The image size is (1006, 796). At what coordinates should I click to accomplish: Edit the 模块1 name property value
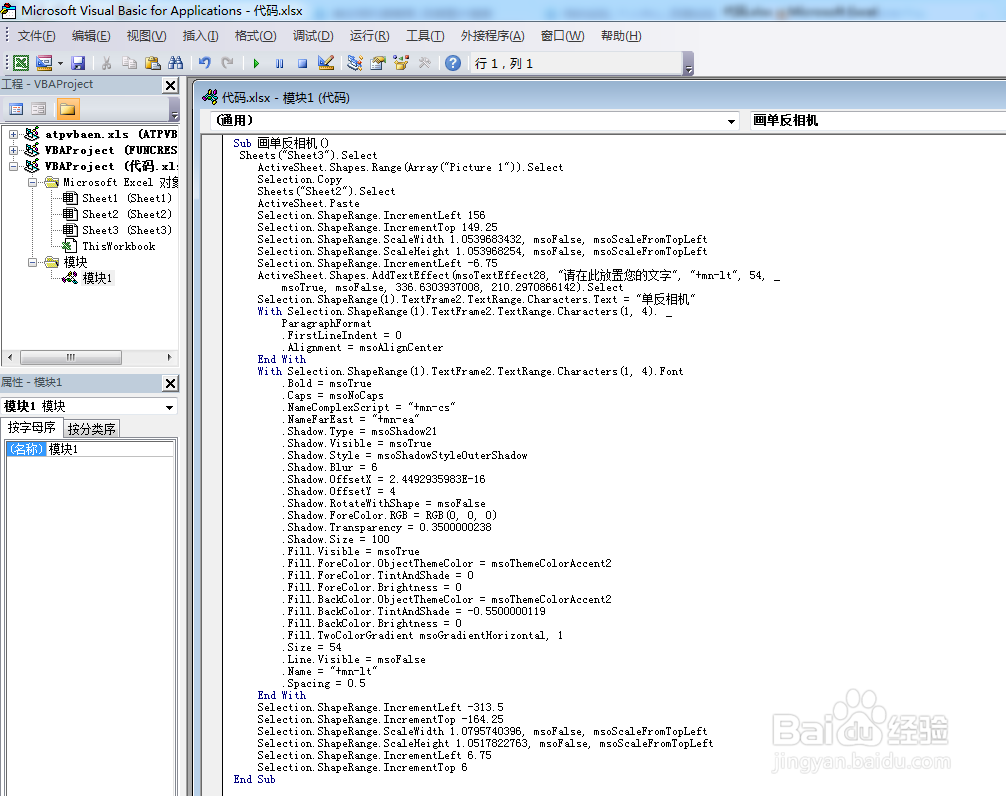[110, 449]
